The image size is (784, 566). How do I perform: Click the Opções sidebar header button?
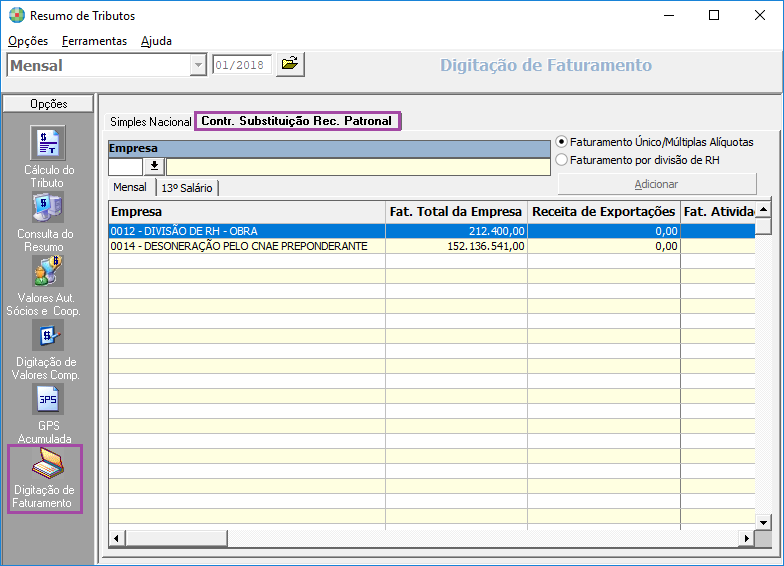click(x=48, y=104)
